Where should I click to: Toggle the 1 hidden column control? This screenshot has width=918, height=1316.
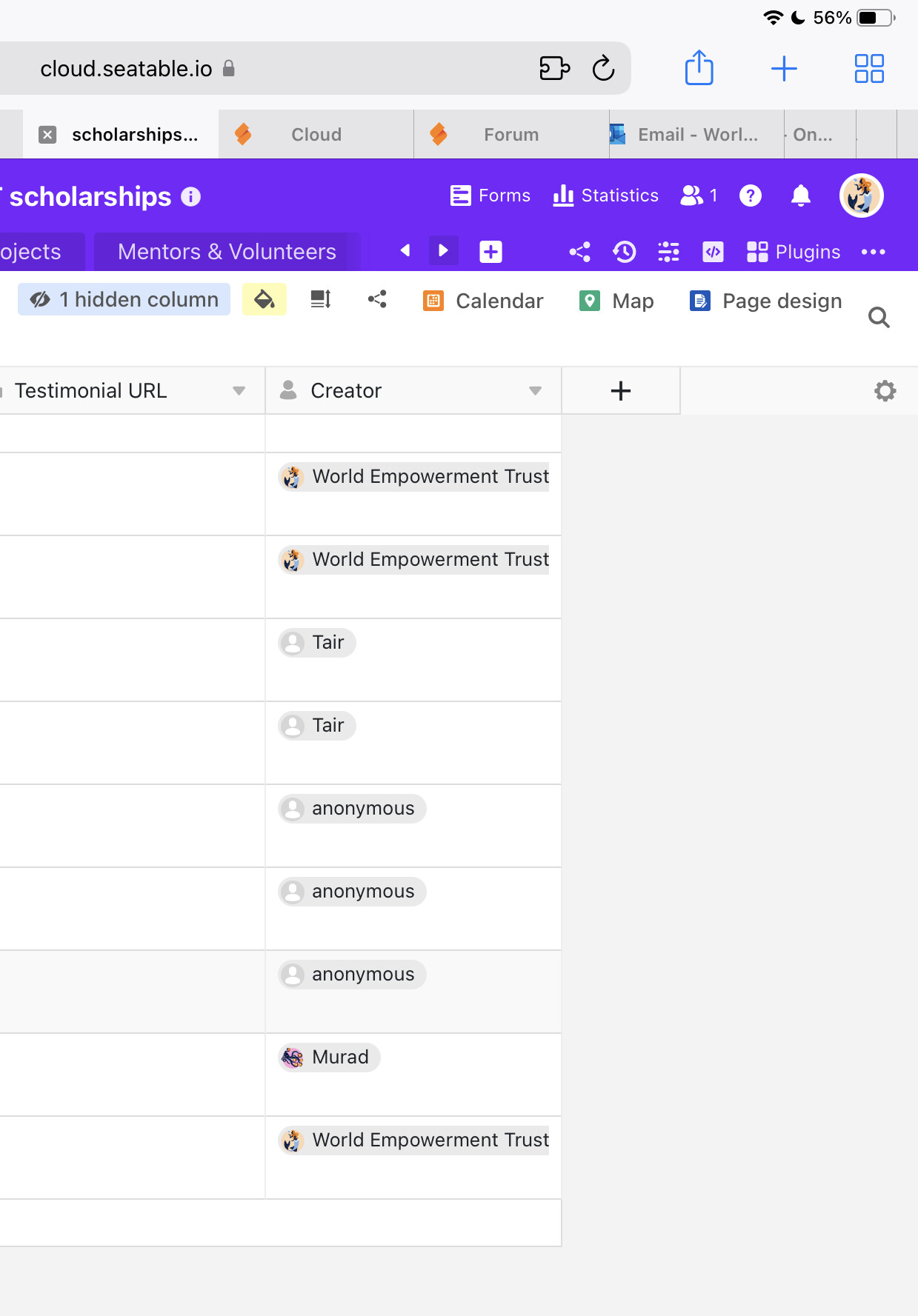pos(124,300)
